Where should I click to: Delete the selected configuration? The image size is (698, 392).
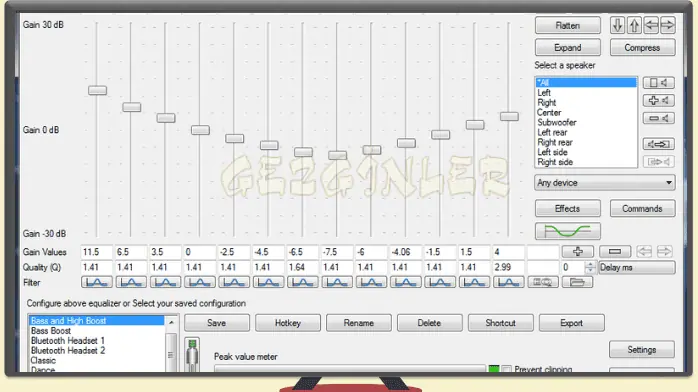coord(430,323)
